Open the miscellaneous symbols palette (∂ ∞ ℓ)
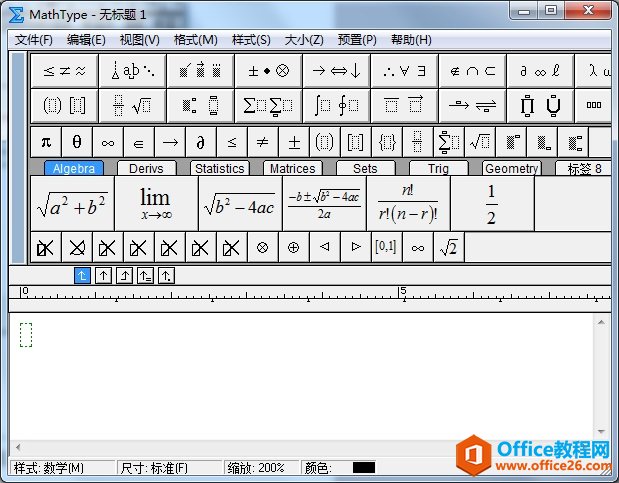 point(540,71)
